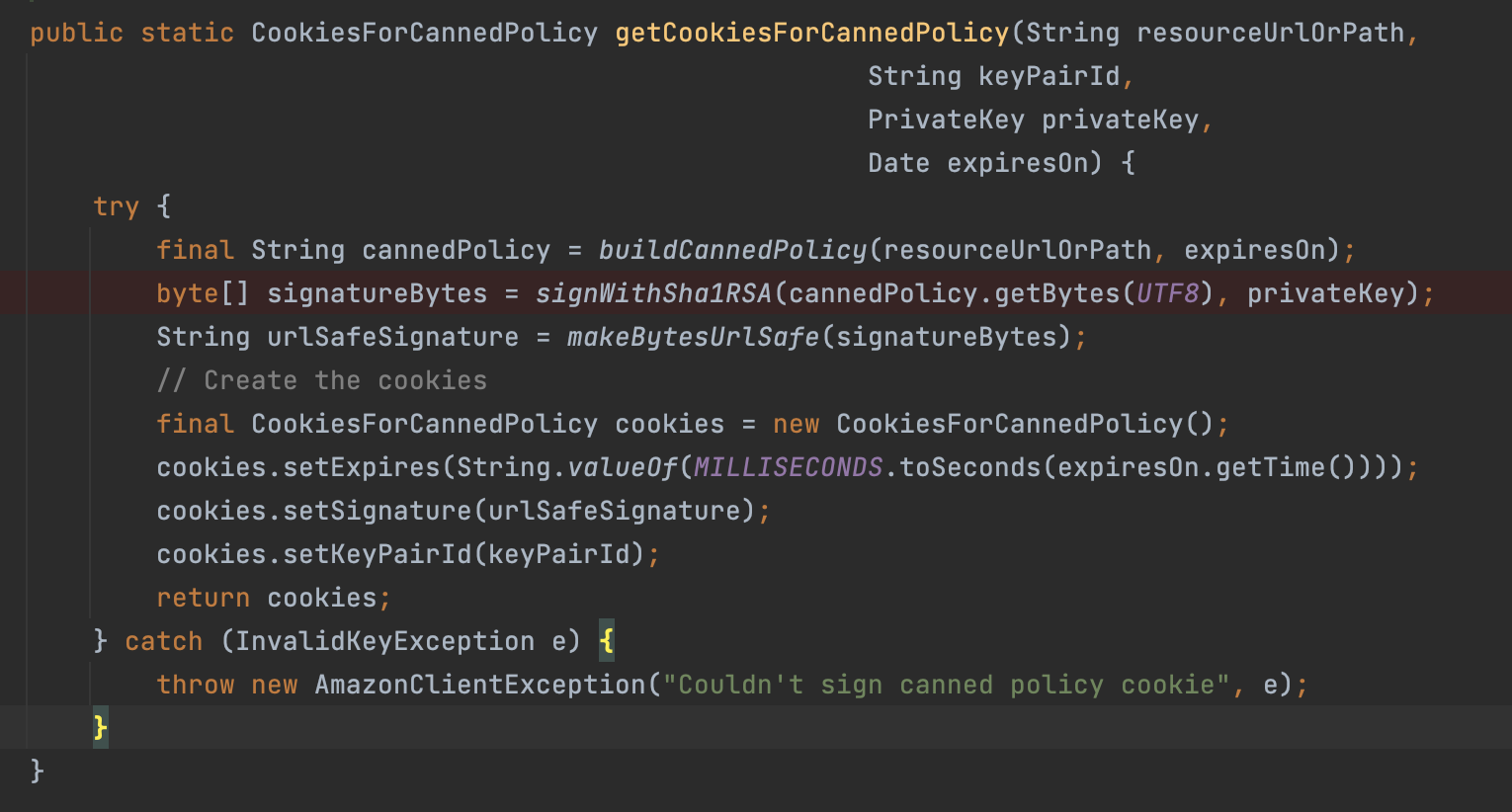Click the 'signWithSha1RSA' method call
The width and height of the screenshot is (1512, 812).
click(x=654, y=293)
